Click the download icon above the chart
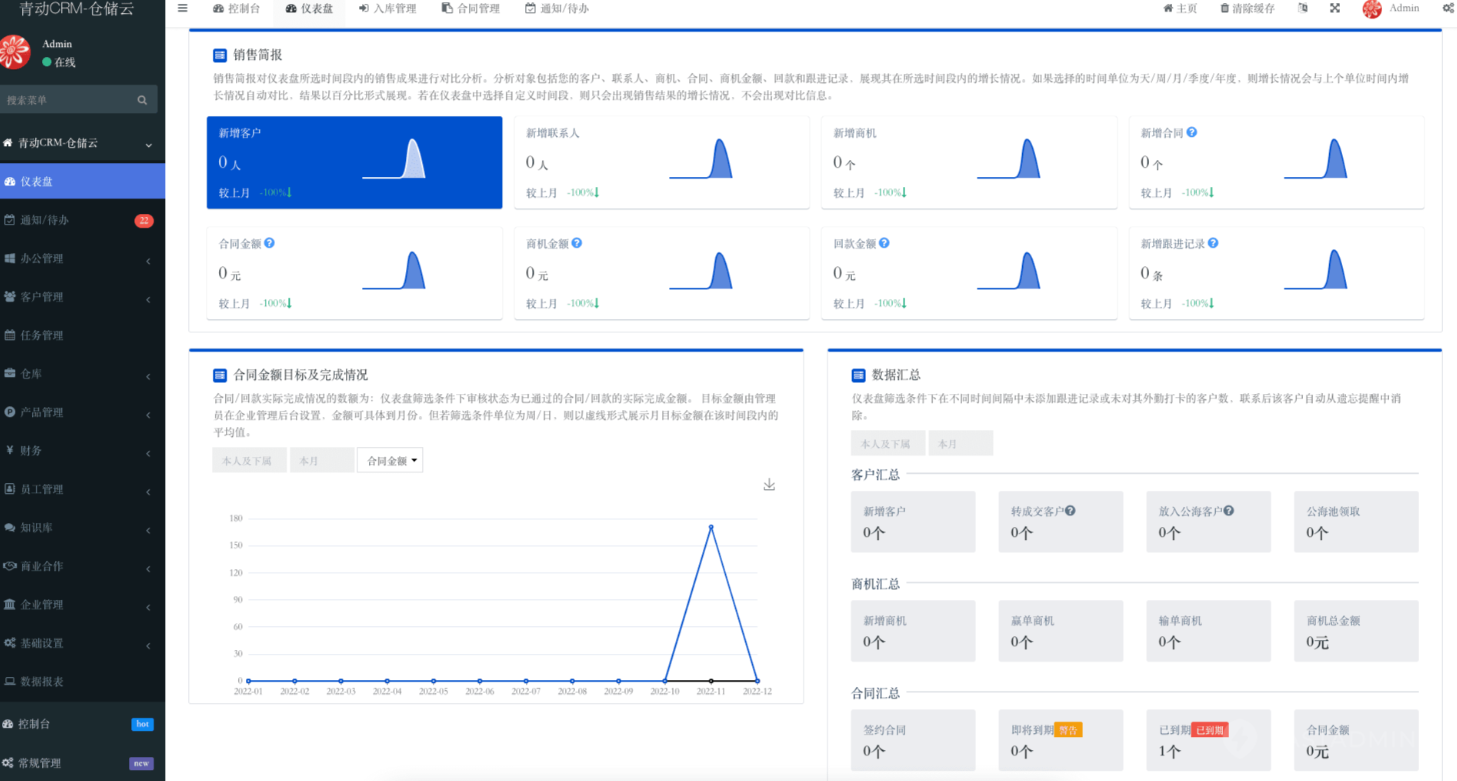Viewport: 1457px width, 781px height. pos(769,485)
